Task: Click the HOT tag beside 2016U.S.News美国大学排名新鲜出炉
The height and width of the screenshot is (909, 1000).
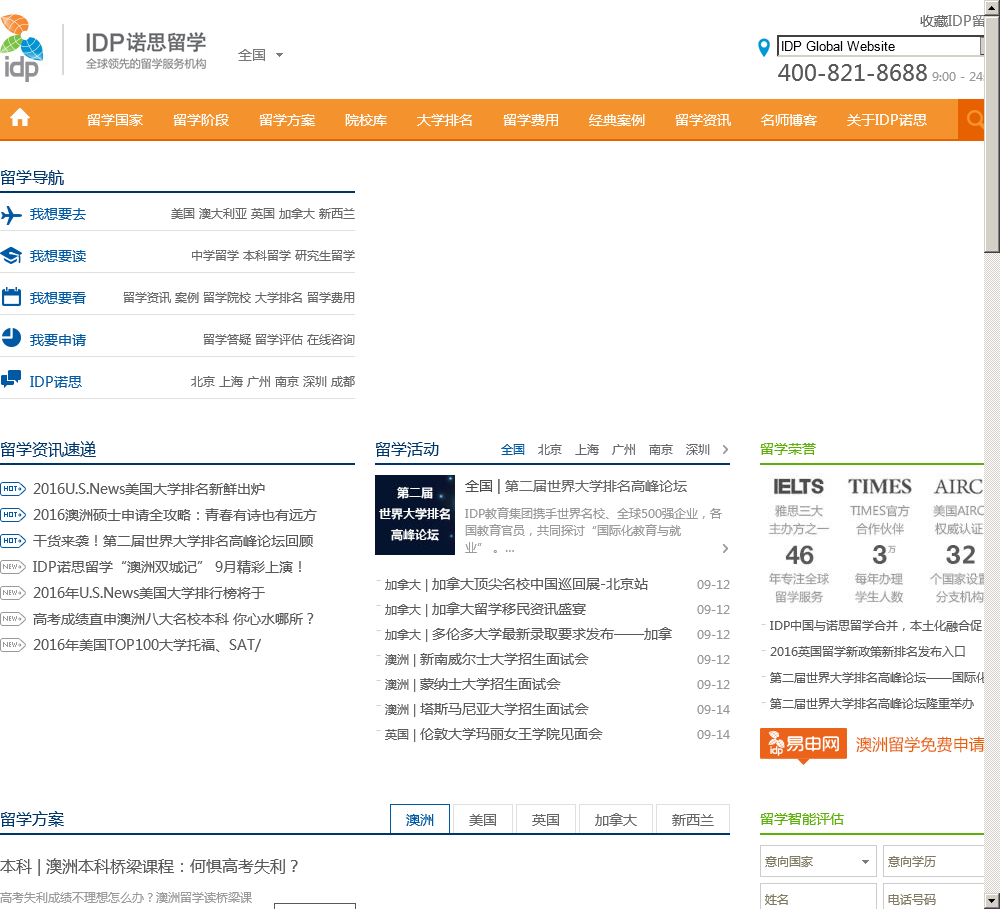Action: pyautogui.click(x=13, y=489)
